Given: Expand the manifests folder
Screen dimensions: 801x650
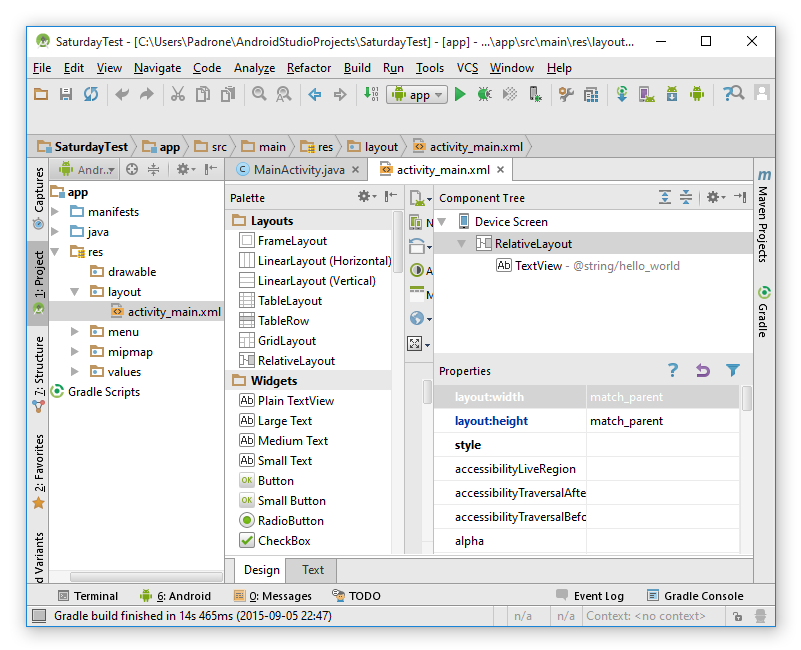Looking at the screenshot, I should (55, 212).
